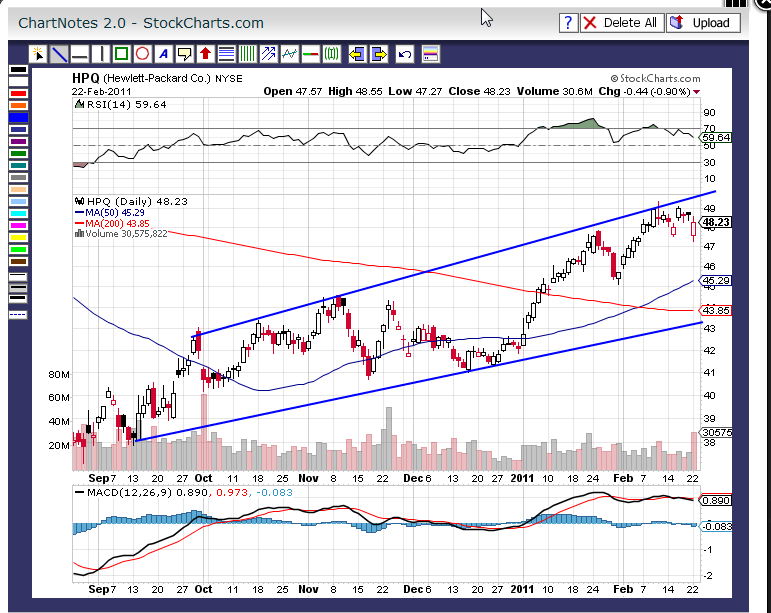Select the red up-arrow marker tool
Screen dimensions: 771x613
click(206, 54)
